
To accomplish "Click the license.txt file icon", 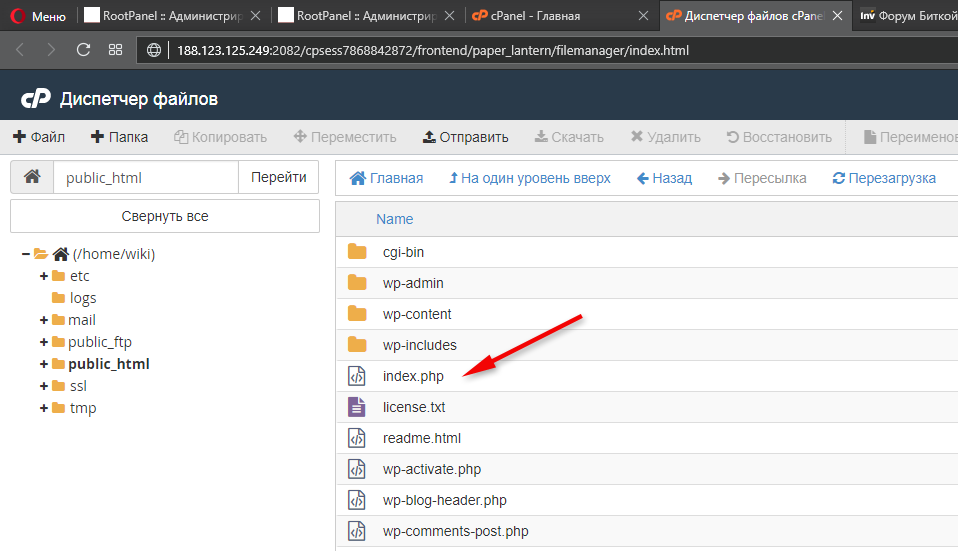I will 357,407.
